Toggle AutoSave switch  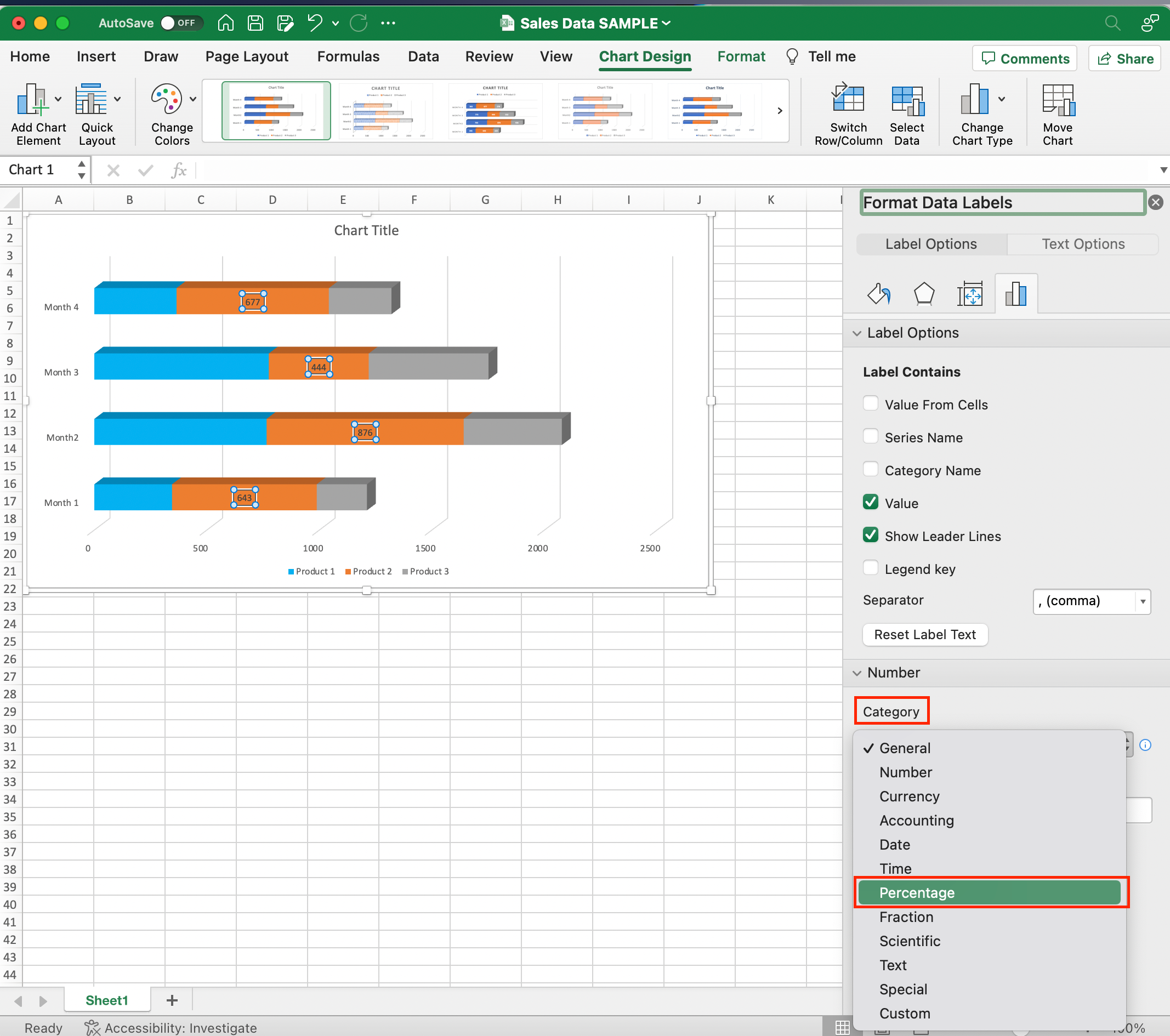[181, 23]
